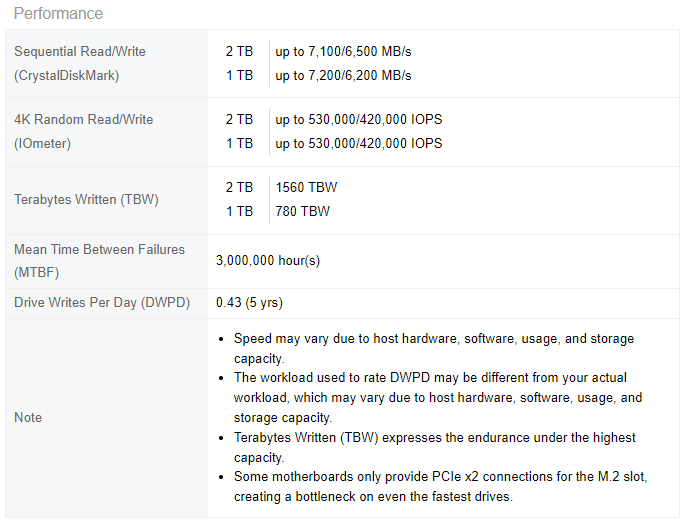Select the 7,200/6,200 MB/s speed value

tap(343, 75)
